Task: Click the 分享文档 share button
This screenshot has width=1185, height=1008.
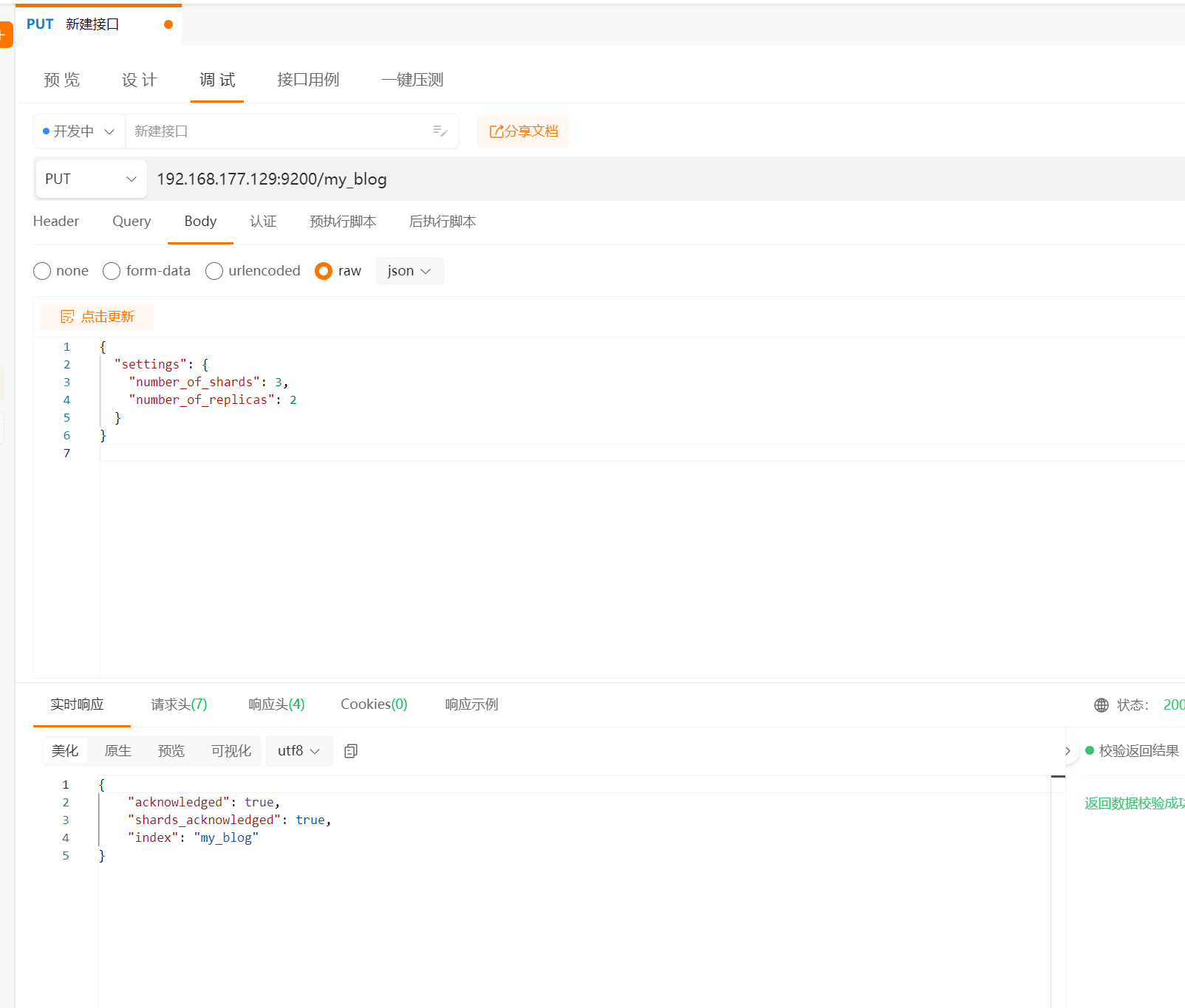Action: pyautogui.click(x=523, y=131)
